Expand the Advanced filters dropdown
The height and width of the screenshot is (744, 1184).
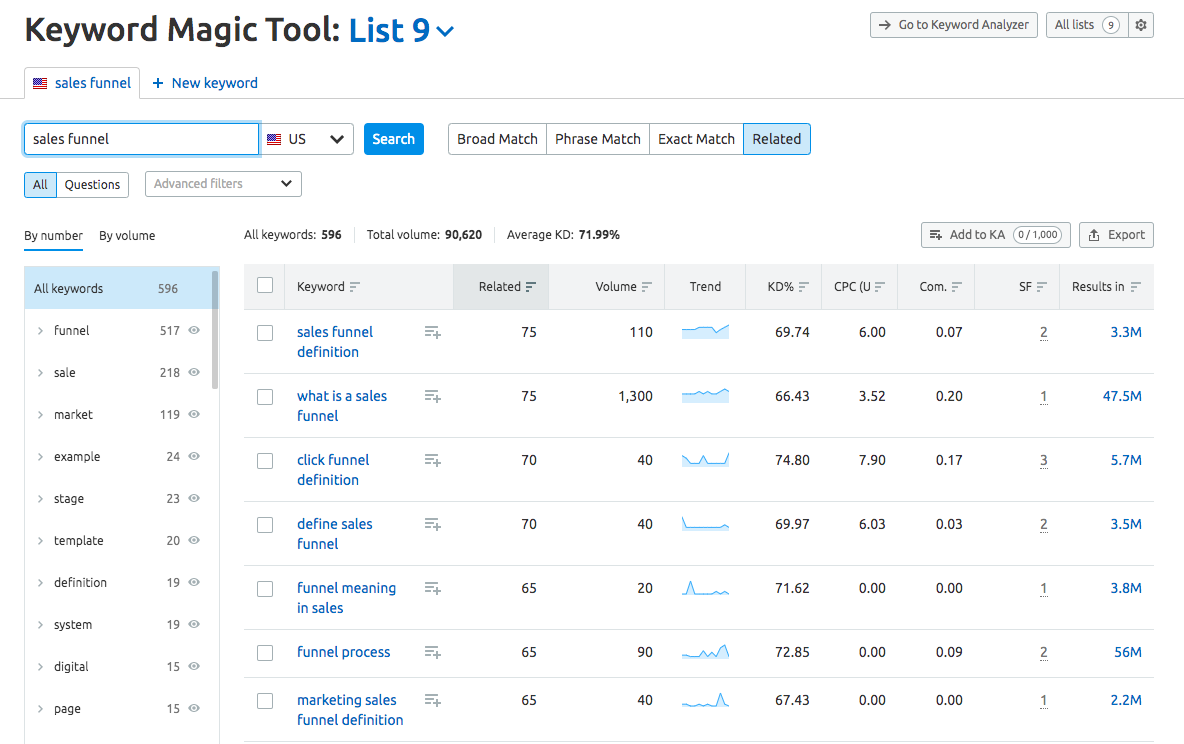(223, 184)
